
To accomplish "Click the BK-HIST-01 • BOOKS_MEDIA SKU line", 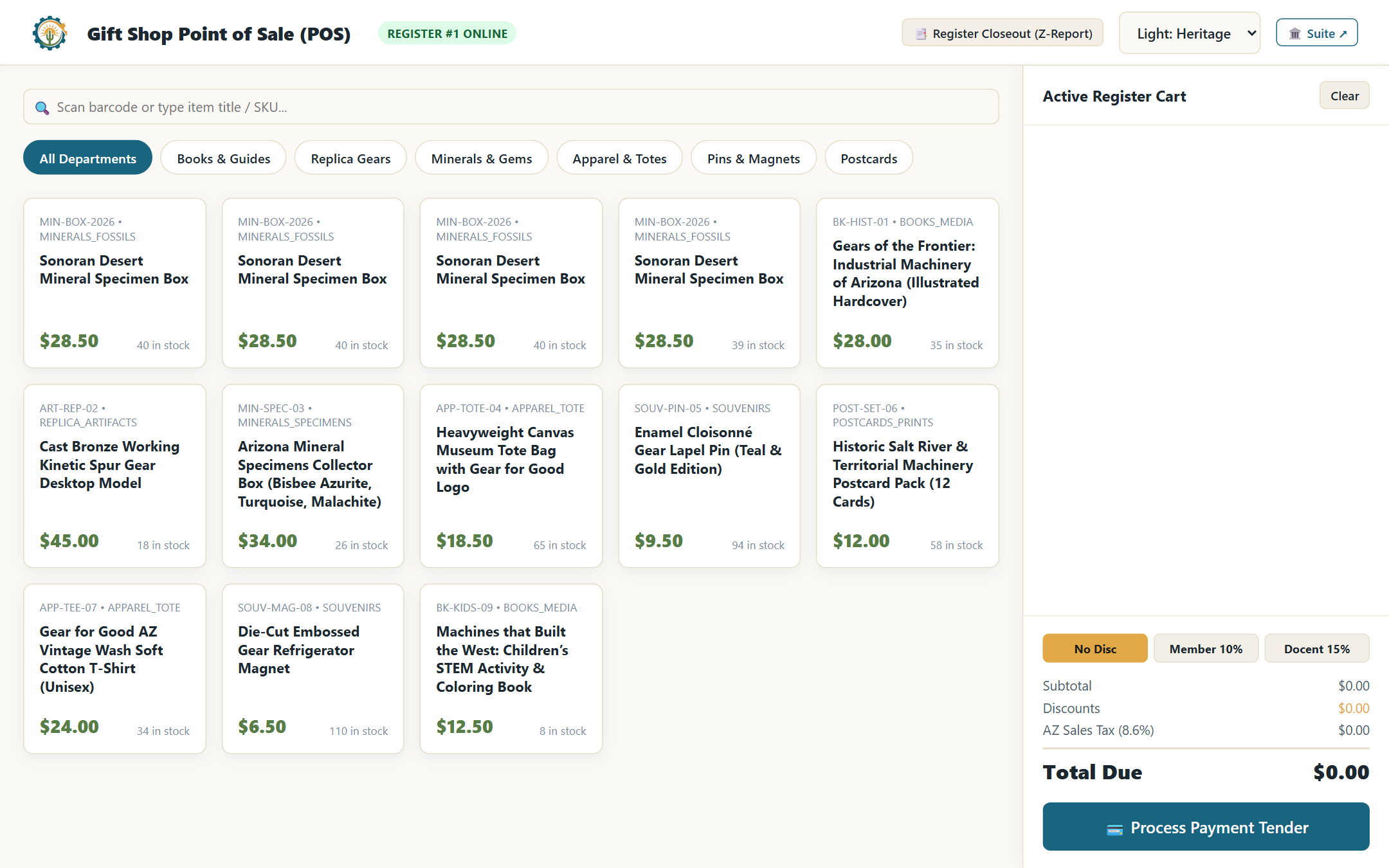I will pyautogui.click(x=903, y=222).
